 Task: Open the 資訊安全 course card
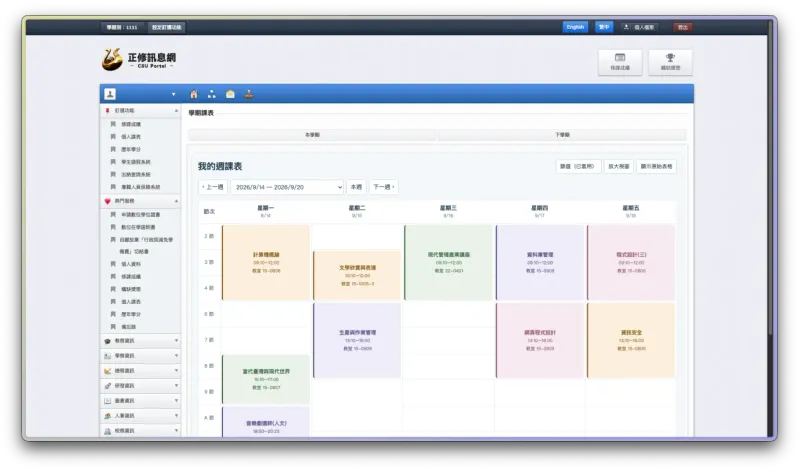(631, 340)
